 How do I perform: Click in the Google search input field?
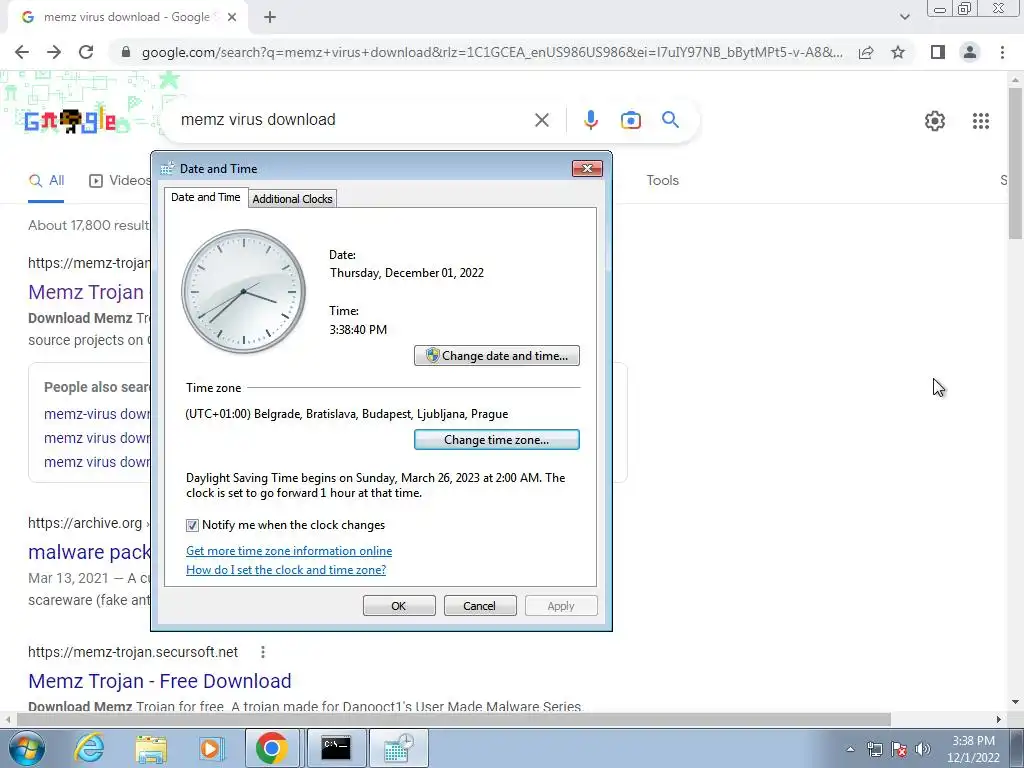click(x=353, y=120)
